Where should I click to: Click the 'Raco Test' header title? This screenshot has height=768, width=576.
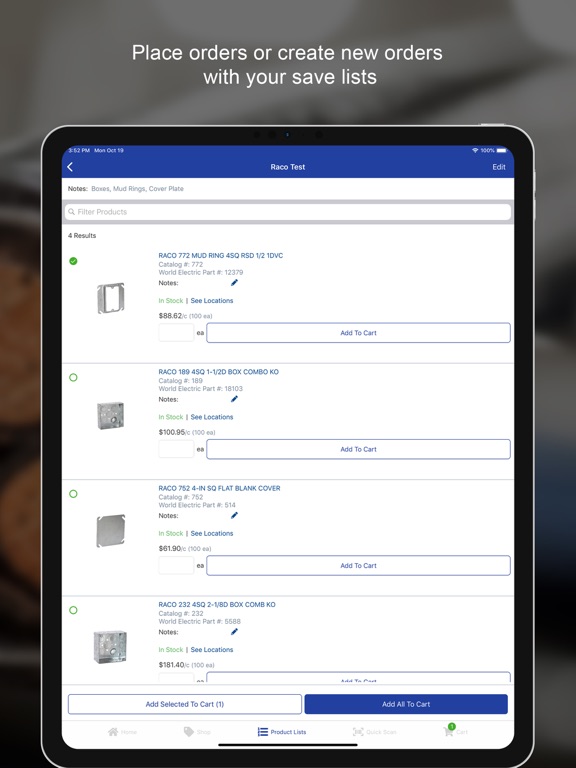tap(288, 167)
